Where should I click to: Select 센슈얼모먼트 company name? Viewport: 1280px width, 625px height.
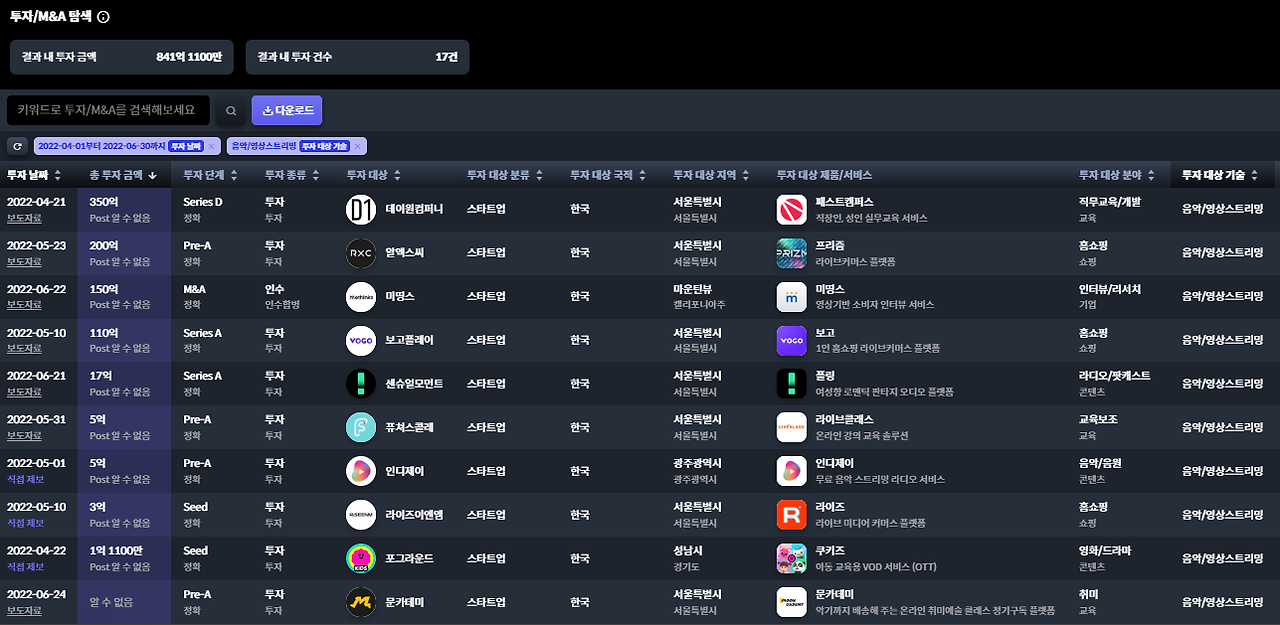point(414,384)
